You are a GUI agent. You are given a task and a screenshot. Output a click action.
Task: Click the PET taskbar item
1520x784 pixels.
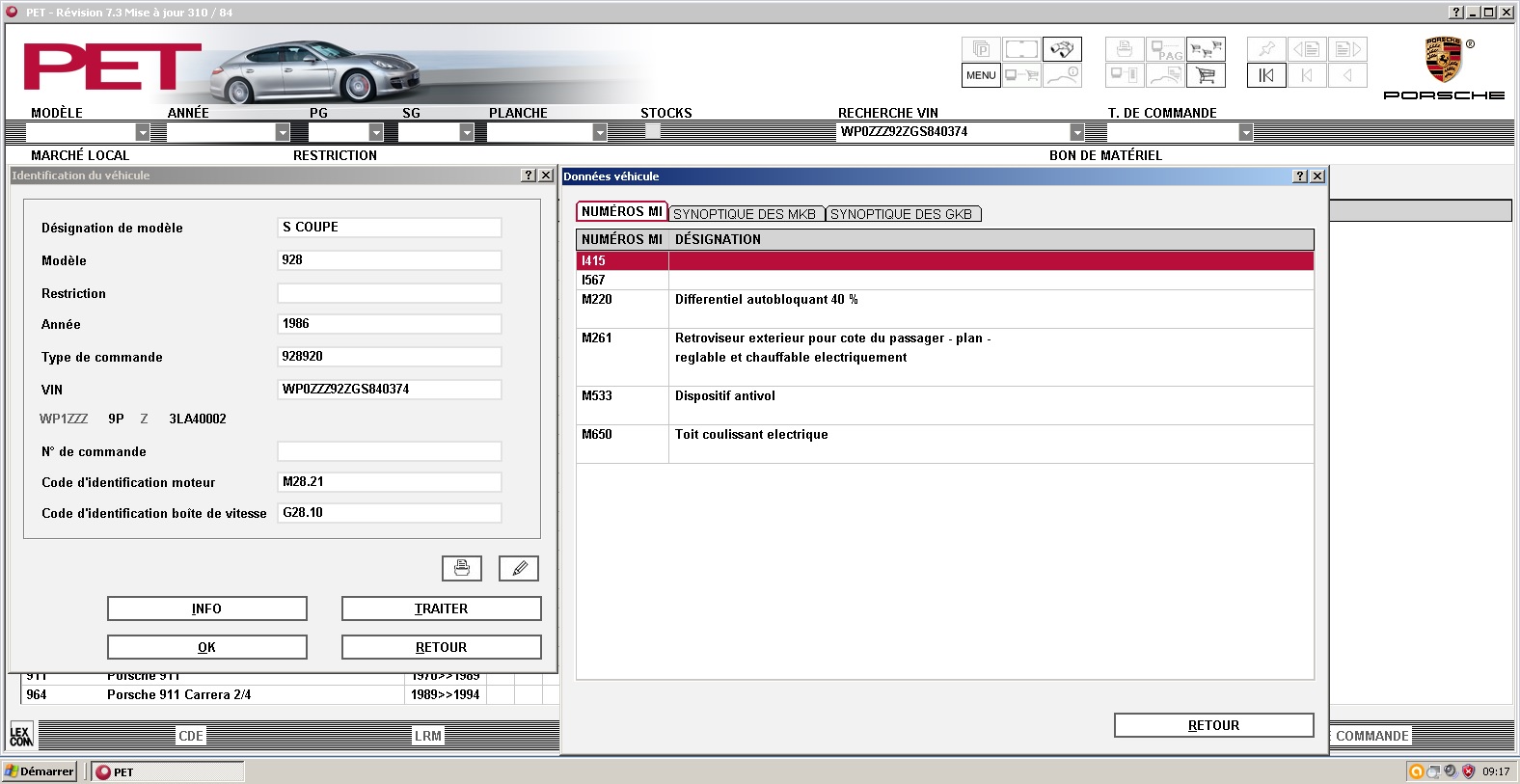click(169, 771)
